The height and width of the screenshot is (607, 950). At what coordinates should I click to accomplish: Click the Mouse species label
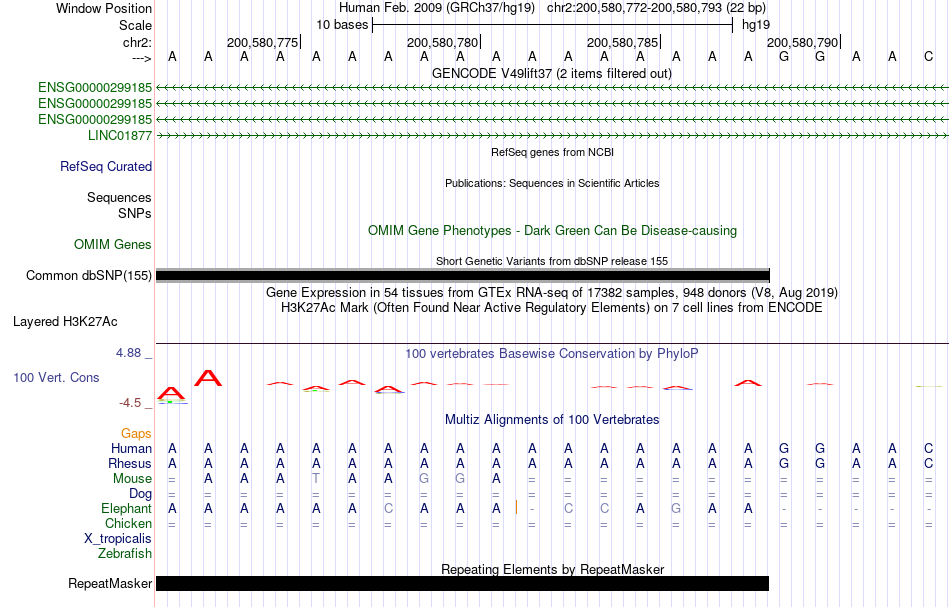coord(132,479)
